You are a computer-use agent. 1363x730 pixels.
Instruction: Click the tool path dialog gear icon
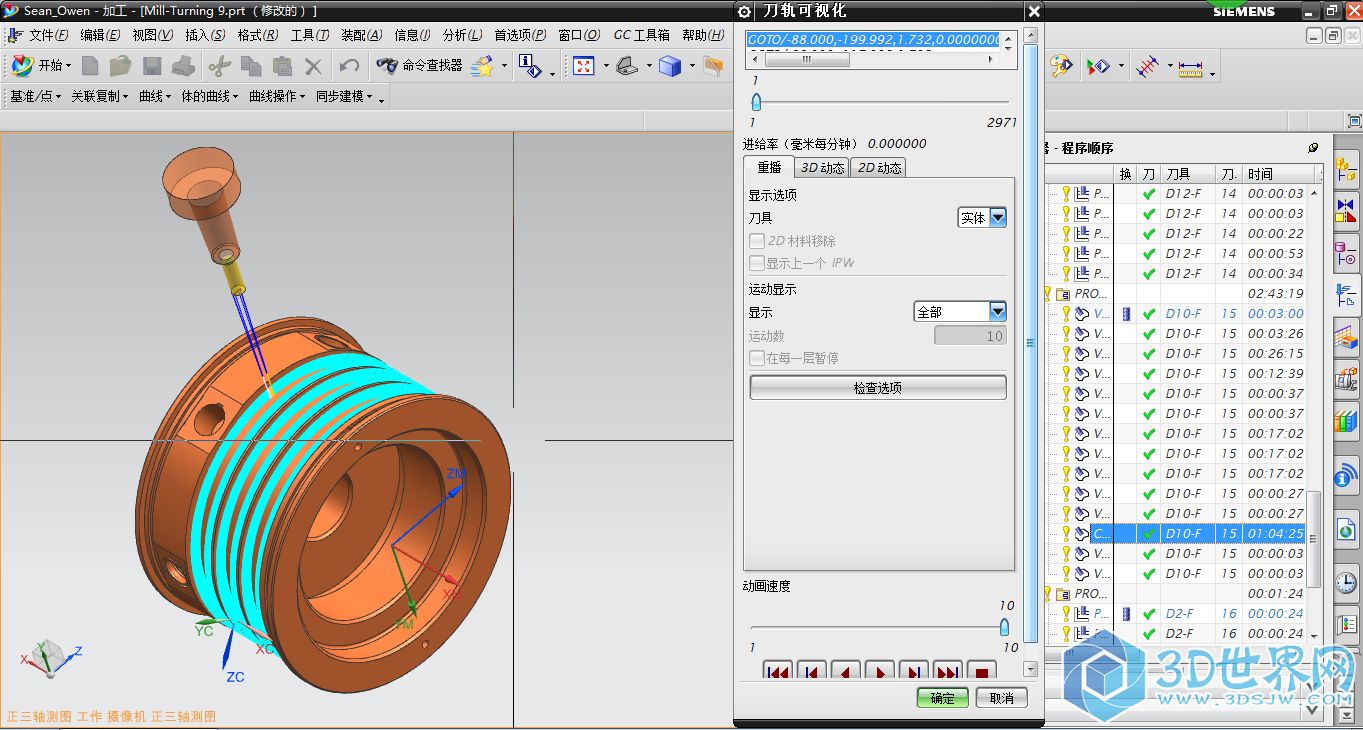(x=744, y=11)
